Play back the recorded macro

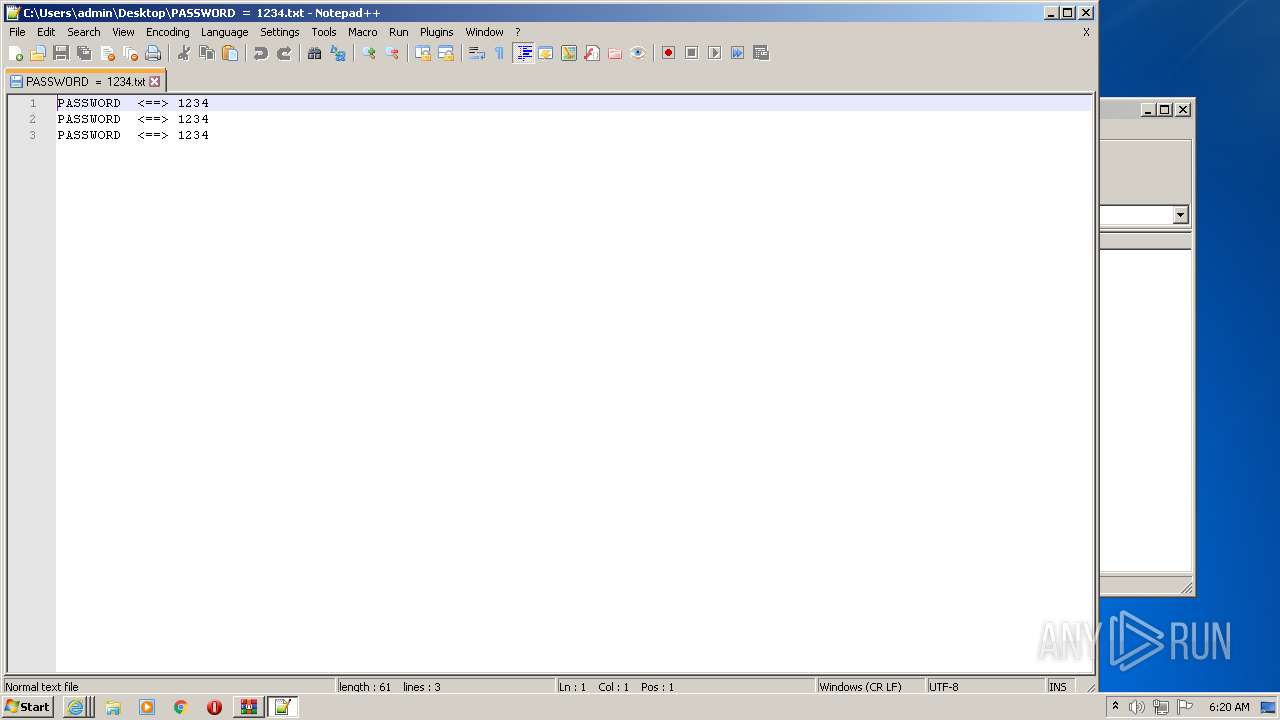click(715, 53)
